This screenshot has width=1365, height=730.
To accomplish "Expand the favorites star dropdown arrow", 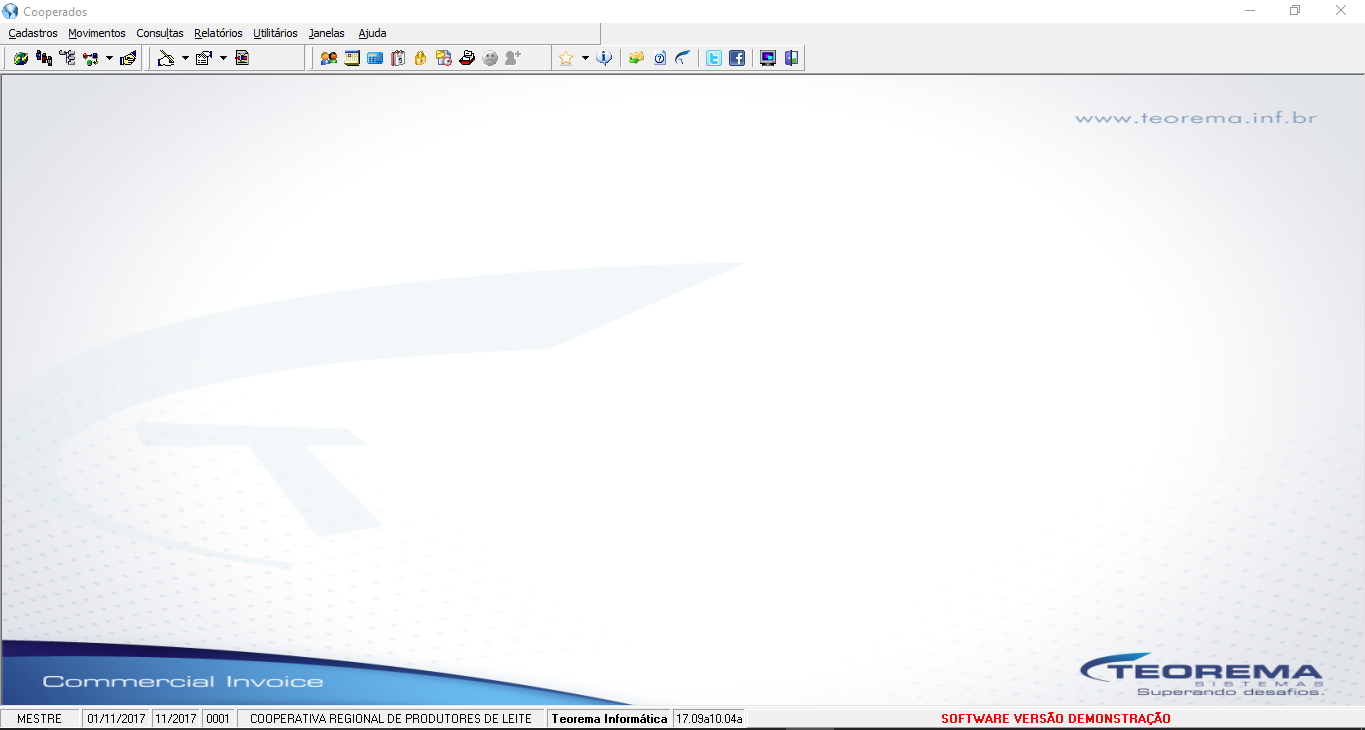I will (x=585, y=58).
